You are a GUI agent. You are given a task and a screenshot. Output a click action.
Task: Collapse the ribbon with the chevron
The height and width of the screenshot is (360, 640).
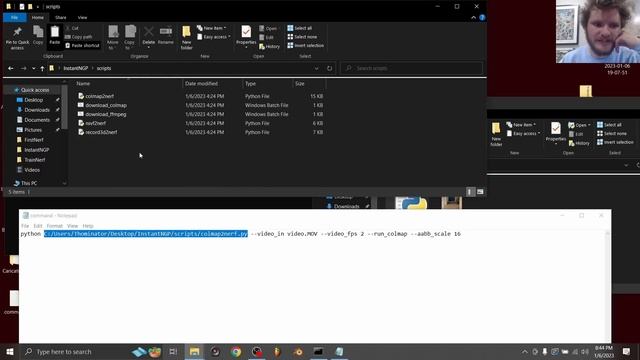pyautogui.click(x=473, y=18)
